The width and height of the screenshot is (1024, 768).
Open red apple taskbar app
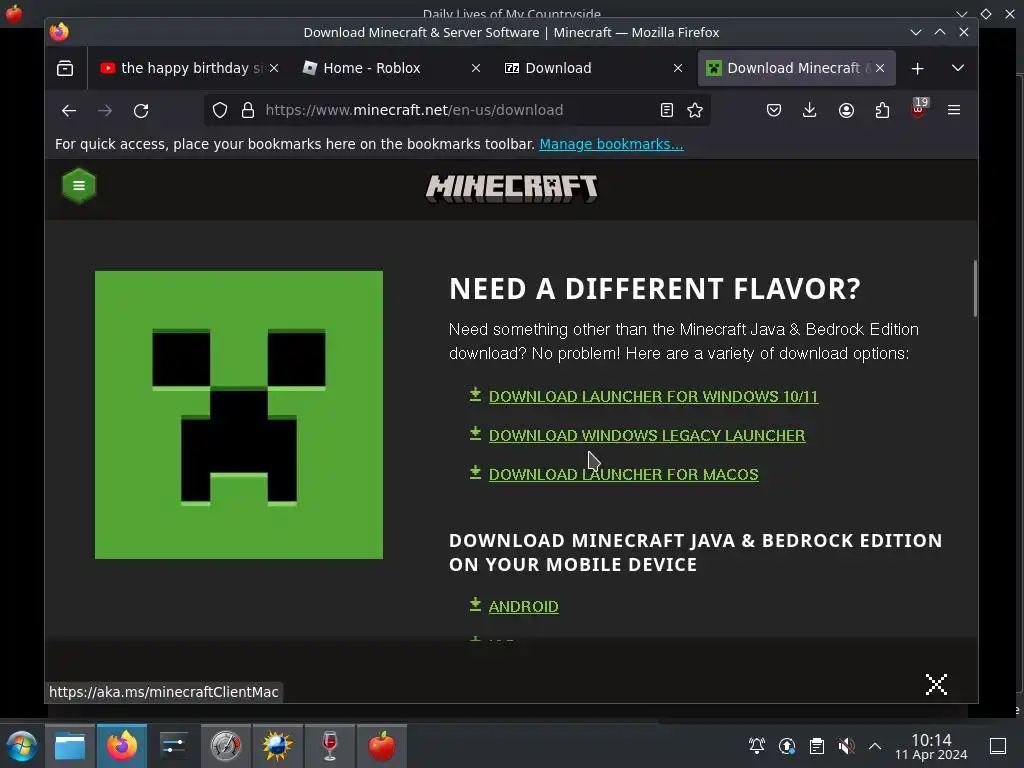click(381, 746)
